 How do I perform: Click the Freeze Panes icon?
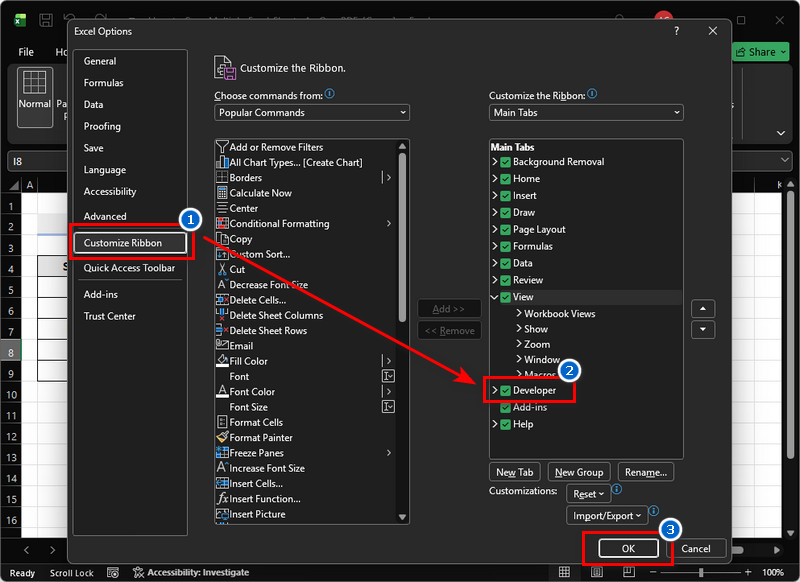click(x=222, y=452)
